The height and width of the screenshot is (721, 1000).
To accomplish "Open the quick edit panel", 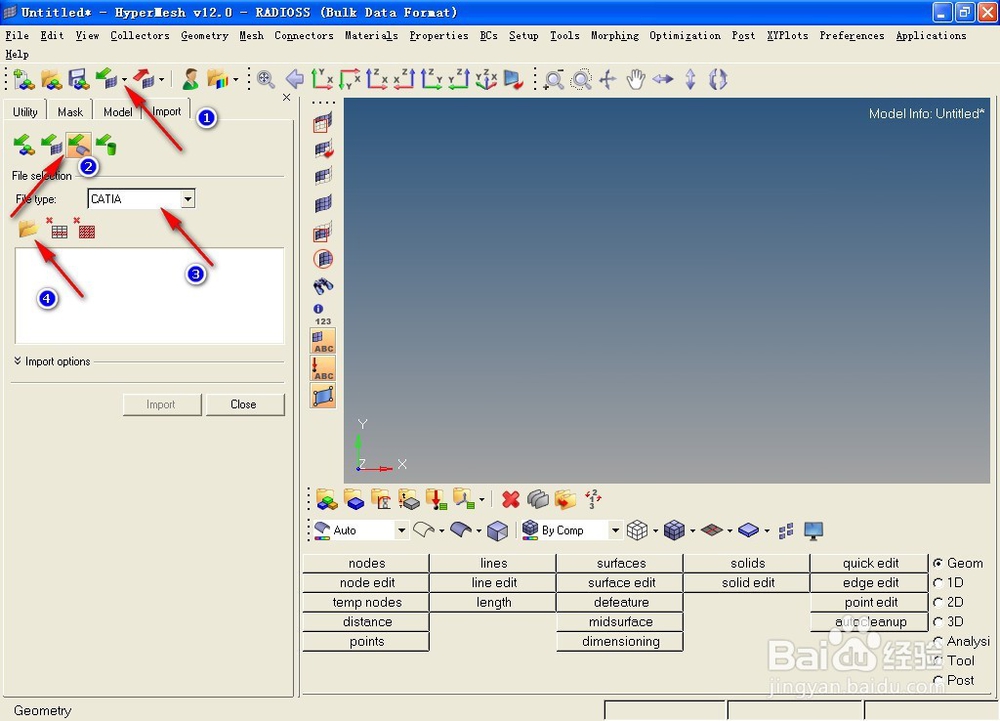I will pyautogui.click(x=870, y=564).
